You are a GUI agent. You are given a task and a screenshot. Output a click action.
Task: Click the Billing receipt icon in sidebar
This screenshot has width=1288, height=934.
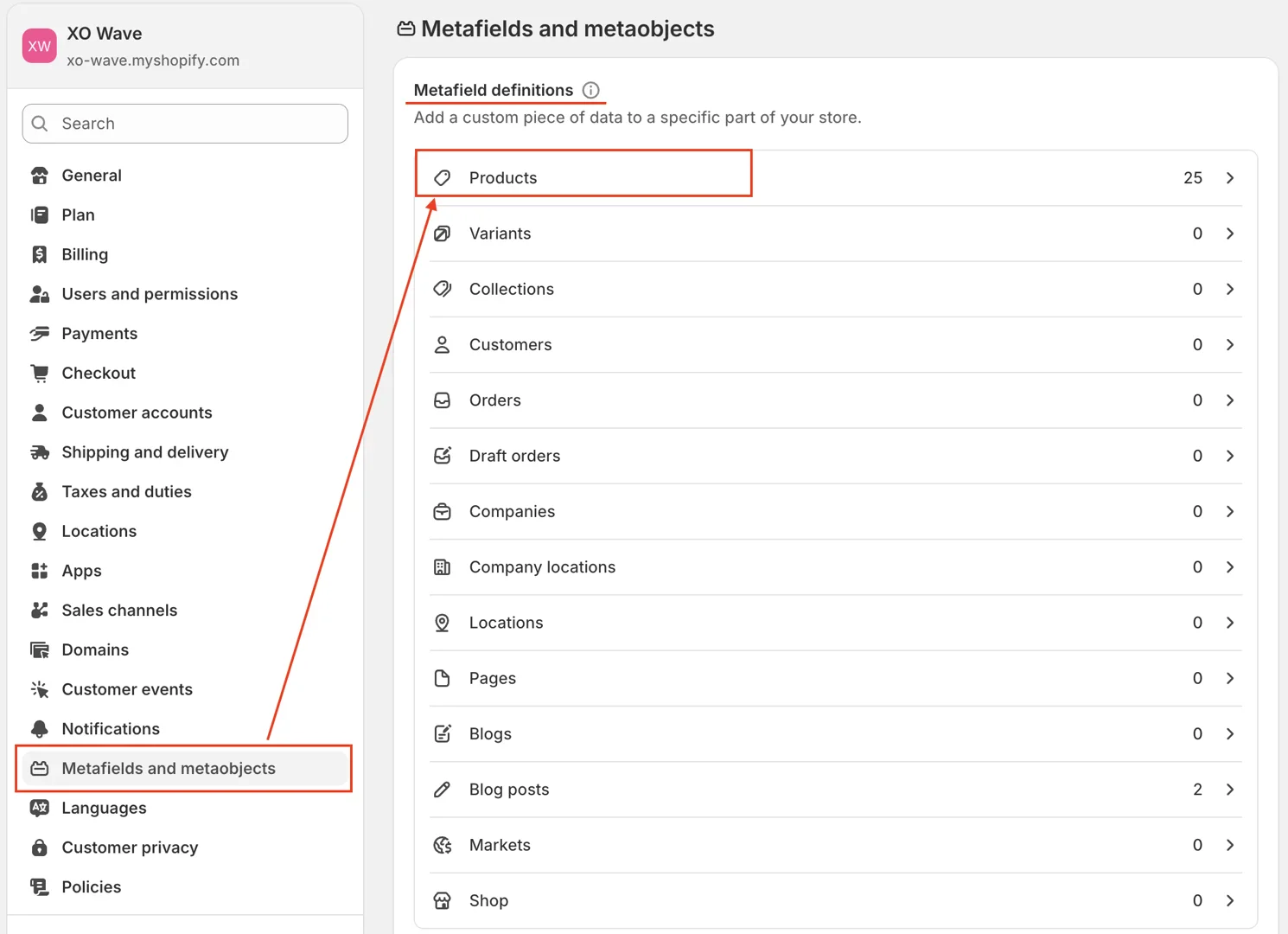coord(40,254)
